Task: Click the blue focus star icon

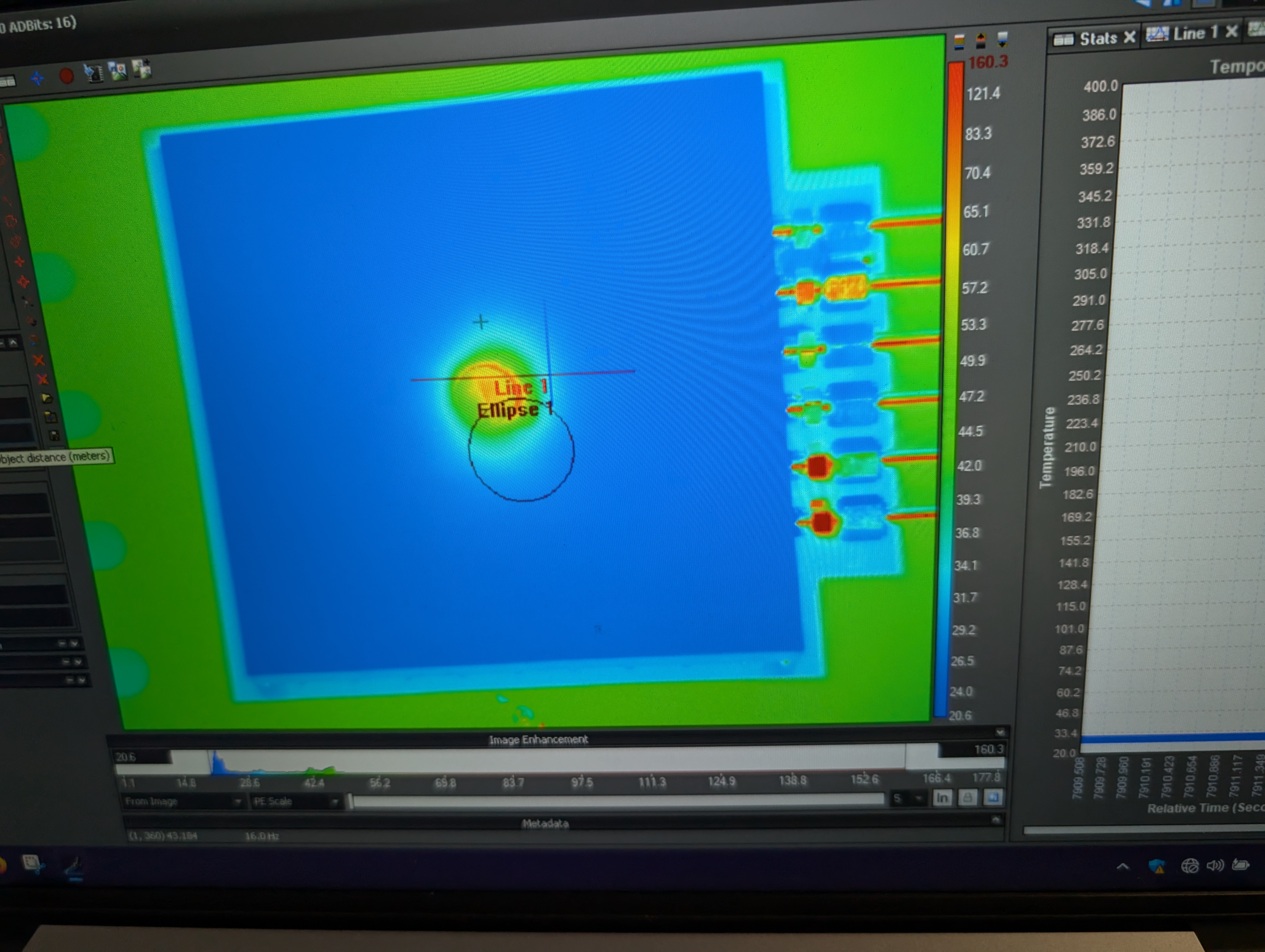Action: pyautogui.click(x=37, y=78)
